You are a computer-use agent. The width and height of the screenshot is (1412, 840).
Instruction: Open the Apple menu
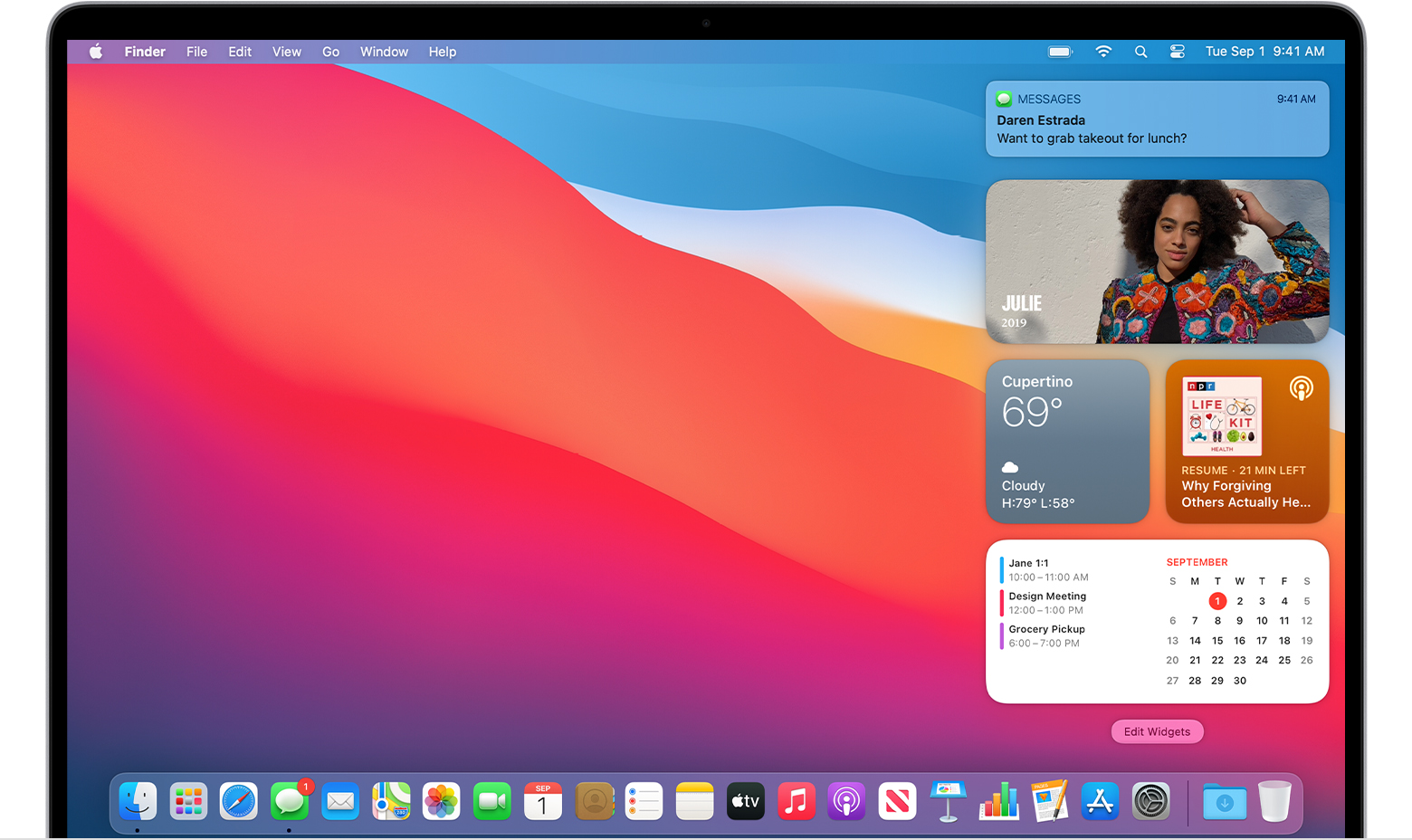(x=96, y=52)
